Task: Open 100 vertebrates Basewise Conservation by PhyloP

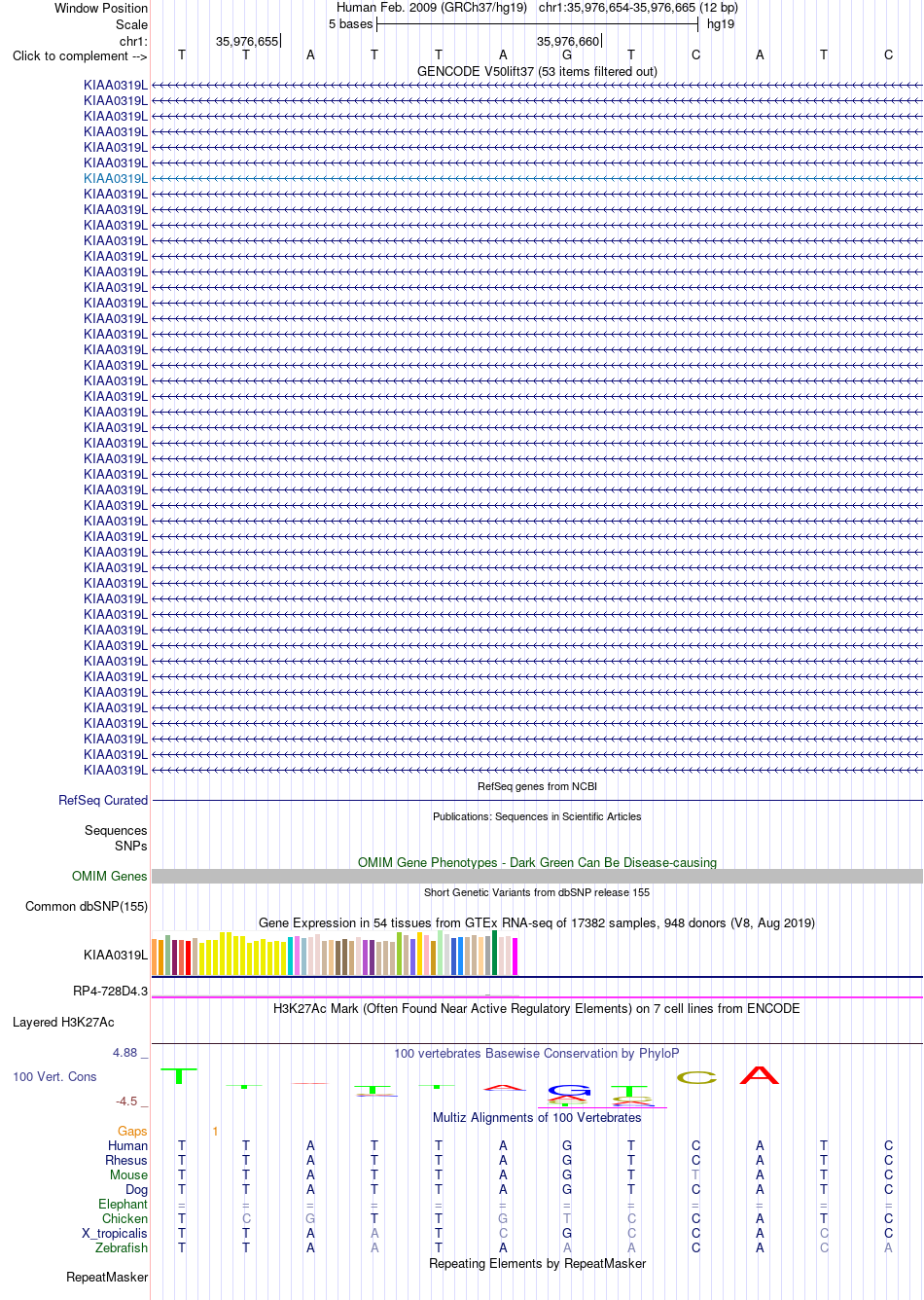Action: pos(537,1053)
